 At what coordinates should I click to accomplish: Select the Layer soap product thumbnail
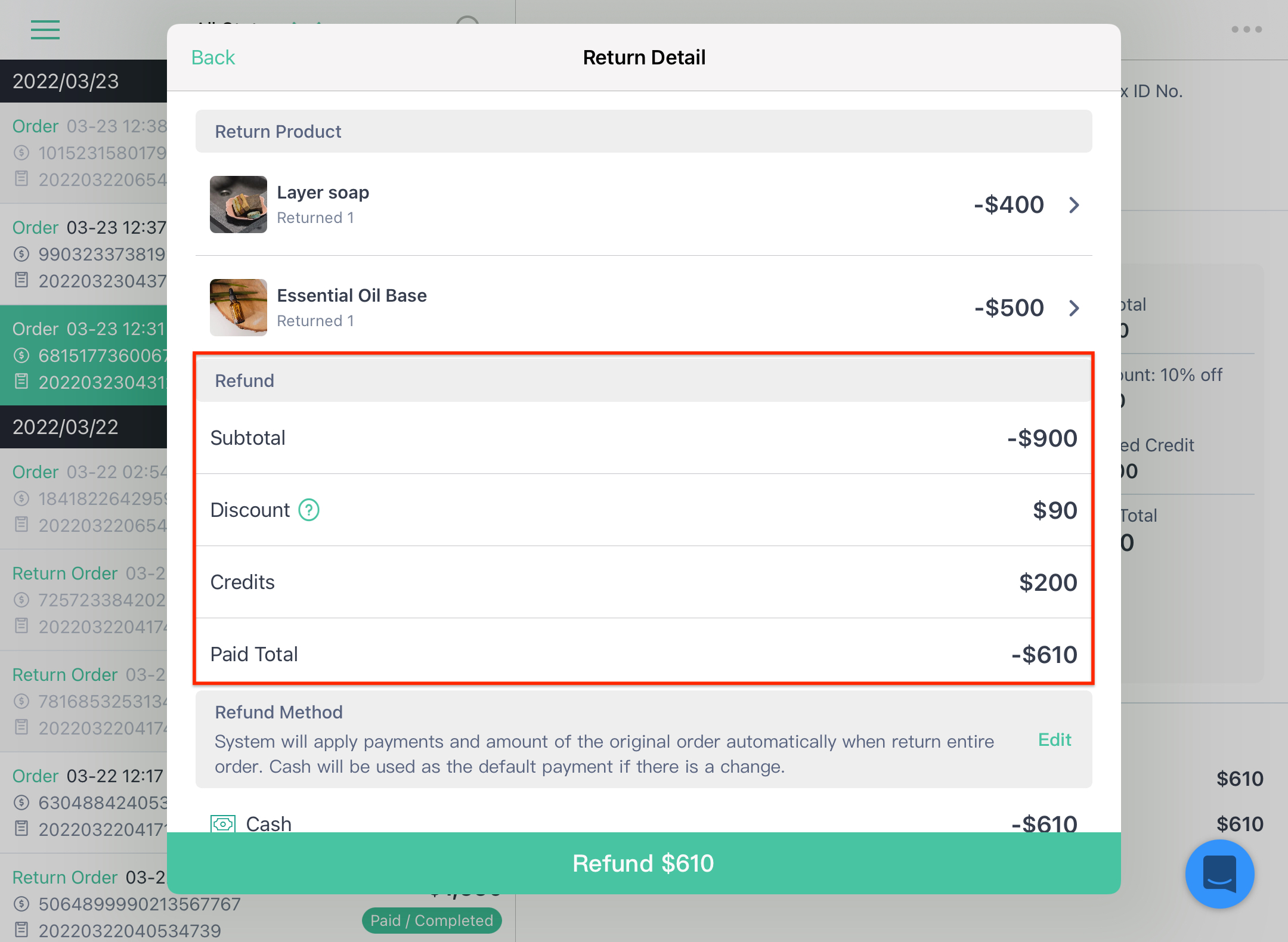click(x=239, y=204)
